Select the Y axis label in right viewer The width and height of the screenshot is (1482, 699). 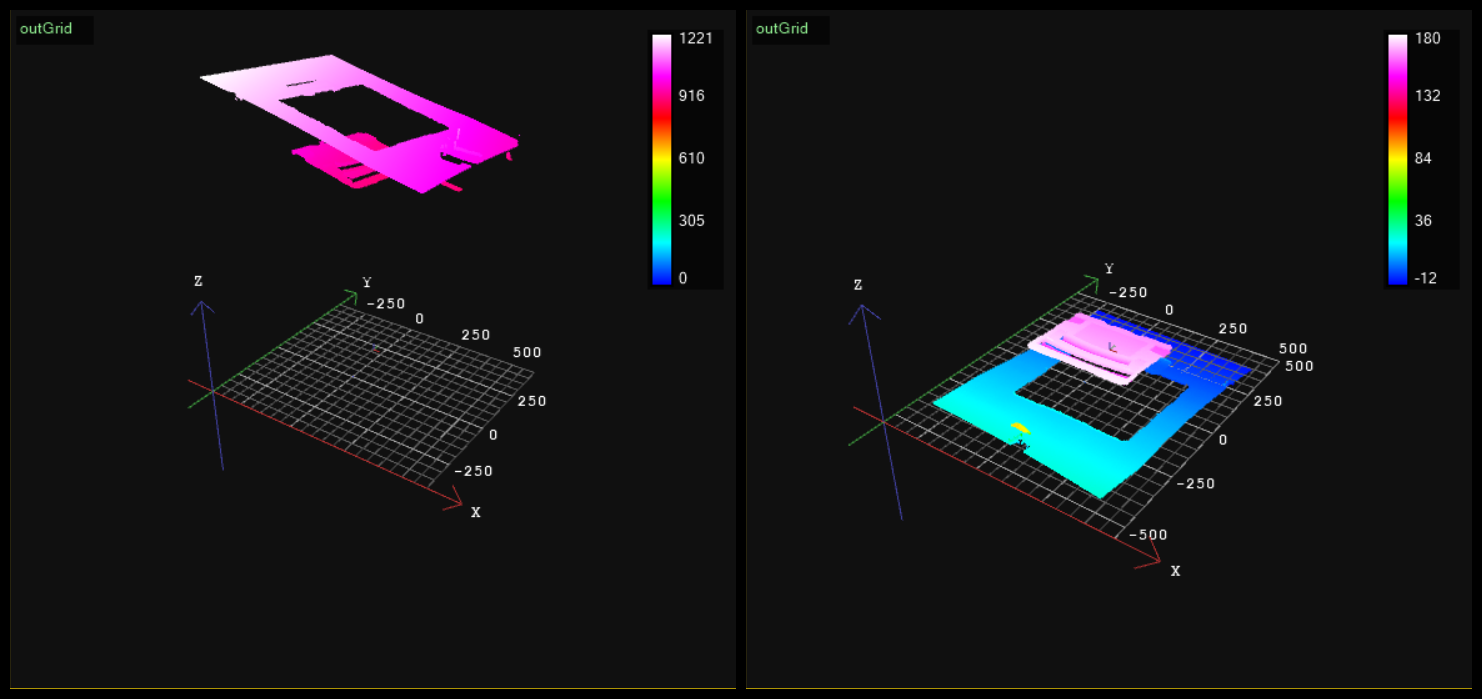click(1109, 269)
